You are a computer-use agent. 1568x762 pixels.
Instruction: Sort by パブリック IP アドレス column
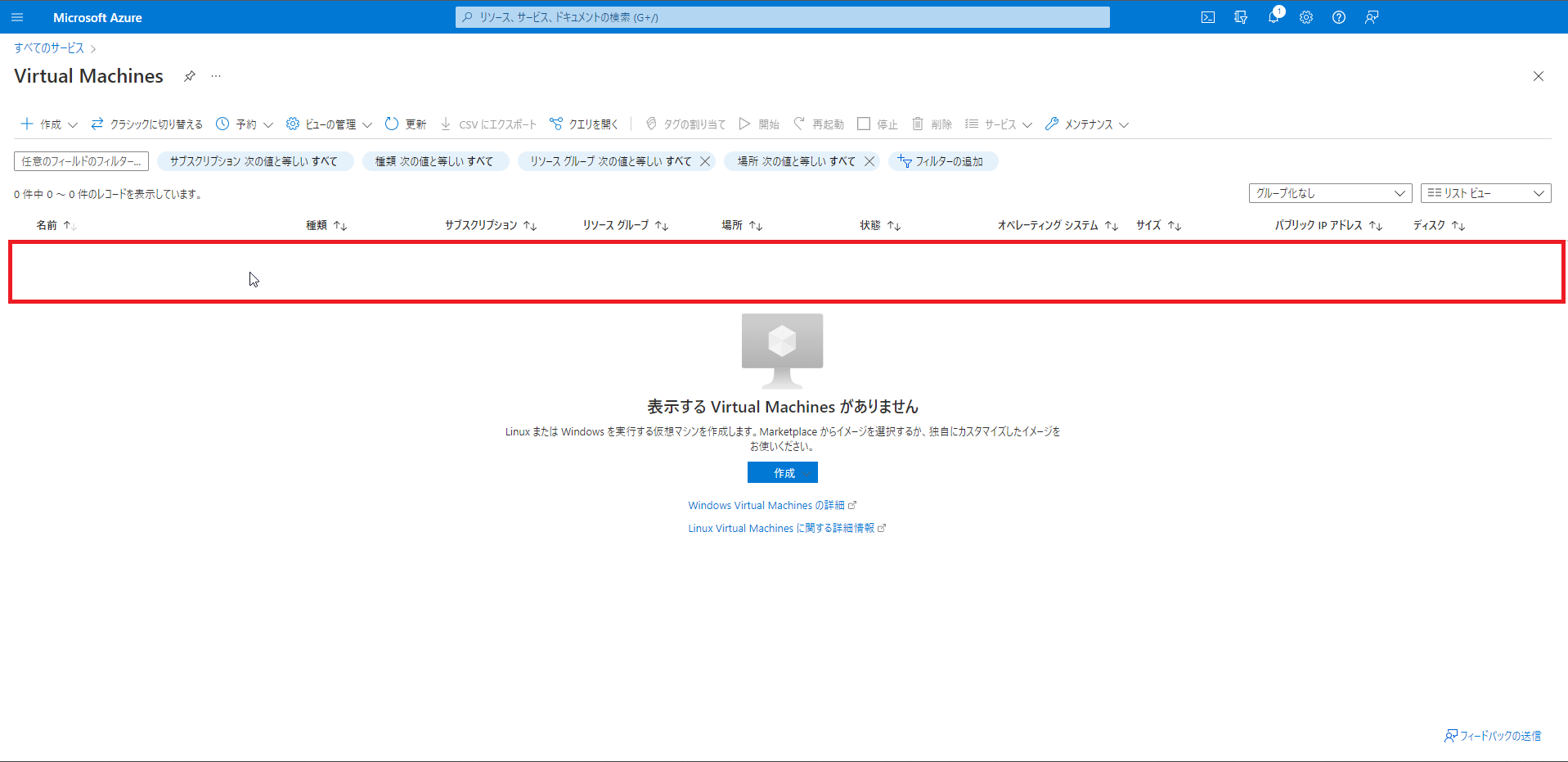tap(1328, 225)
